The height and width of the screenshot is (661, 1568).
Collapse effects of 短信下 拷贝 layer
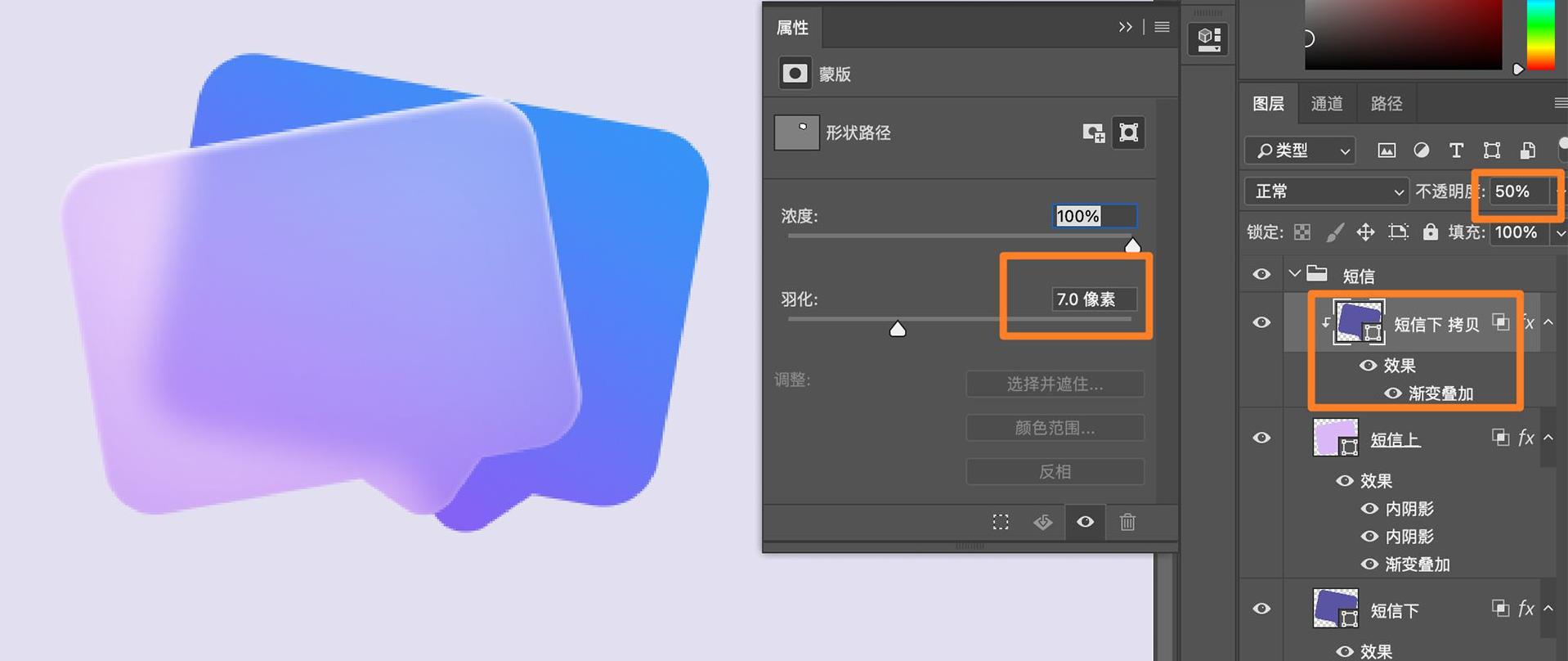tap(1548, 322)
